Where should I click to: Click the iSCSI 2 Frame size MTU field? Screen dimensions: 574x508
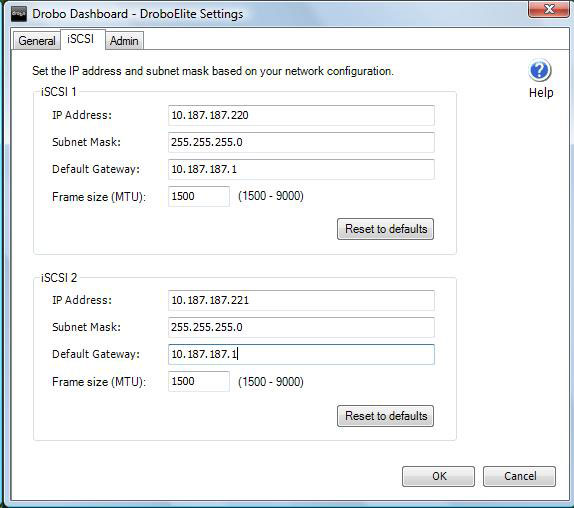pos(199,381)
